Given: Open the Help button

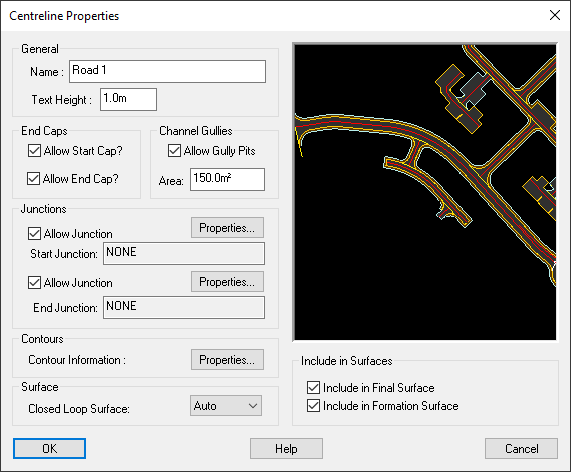Looking at the screenshot, I should pos(286,448).
